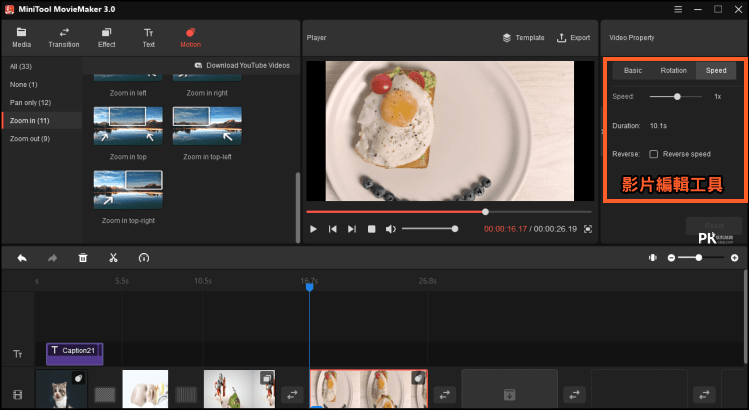
Task: Undo the last action
Action: click(x=22, y=258)
